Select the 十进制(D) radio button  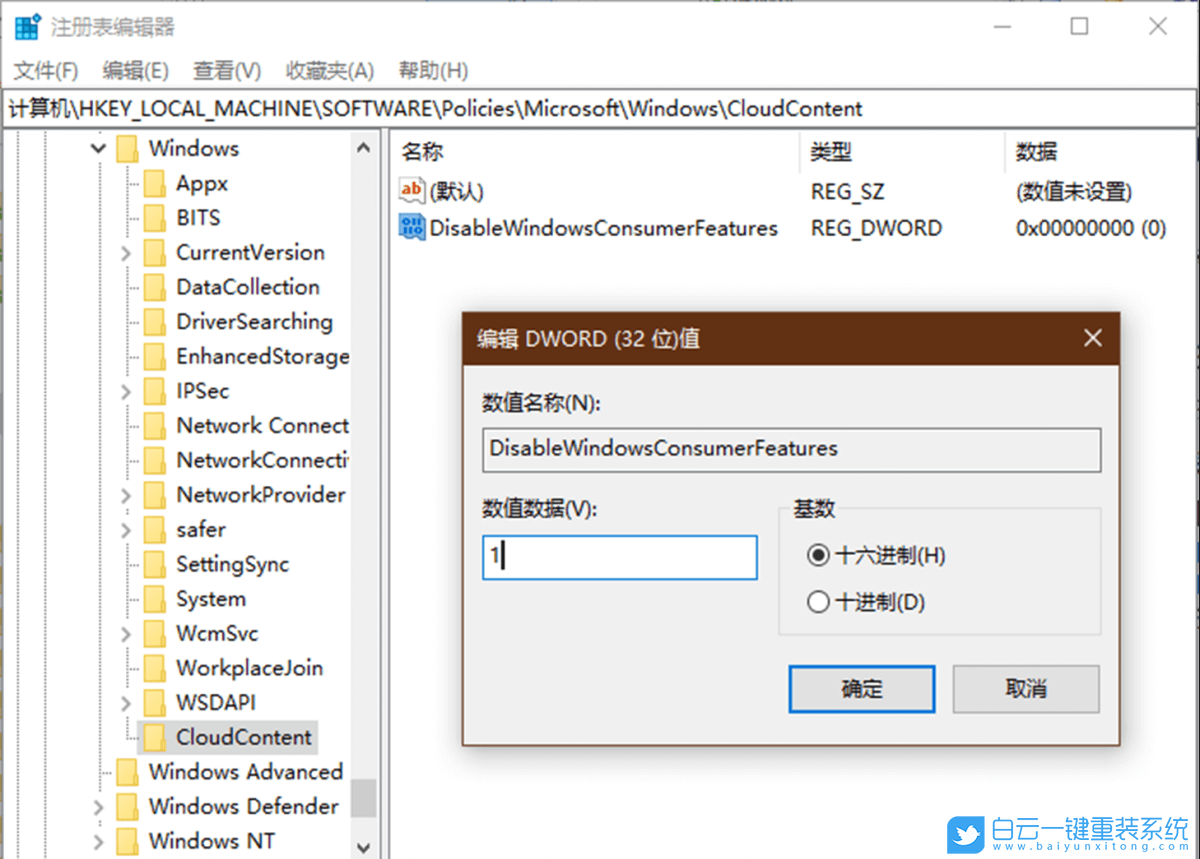tap(818, 602)
